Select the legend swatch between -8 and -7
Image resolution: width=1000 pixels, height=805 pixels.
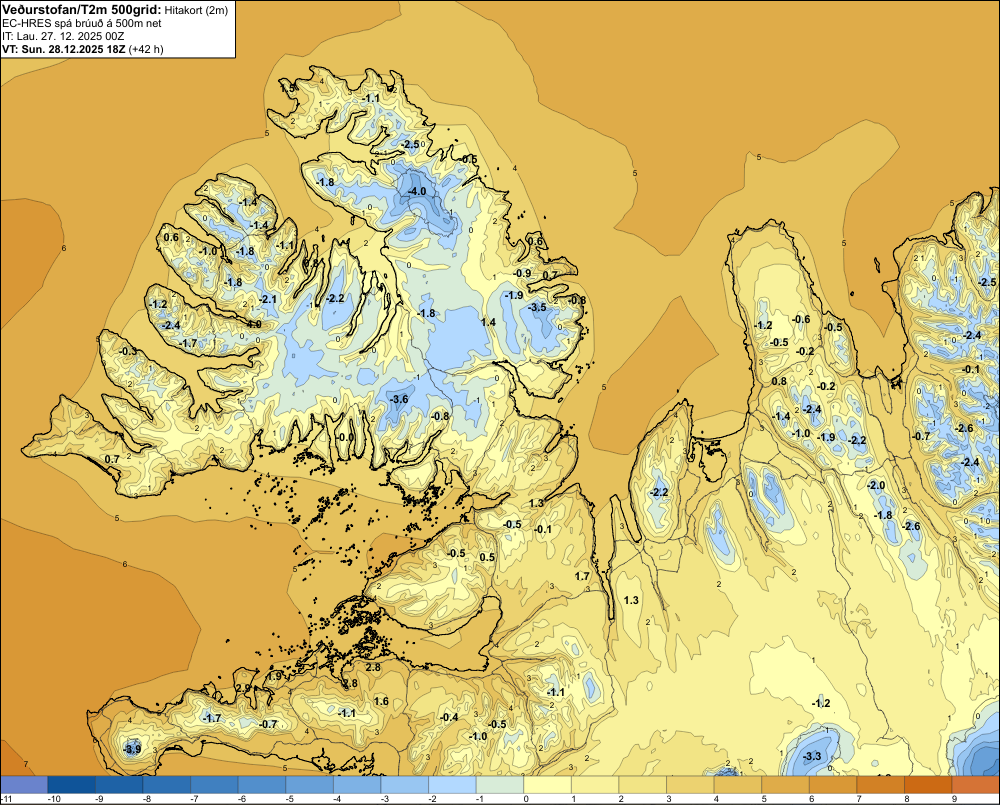[x=166, y=785]
